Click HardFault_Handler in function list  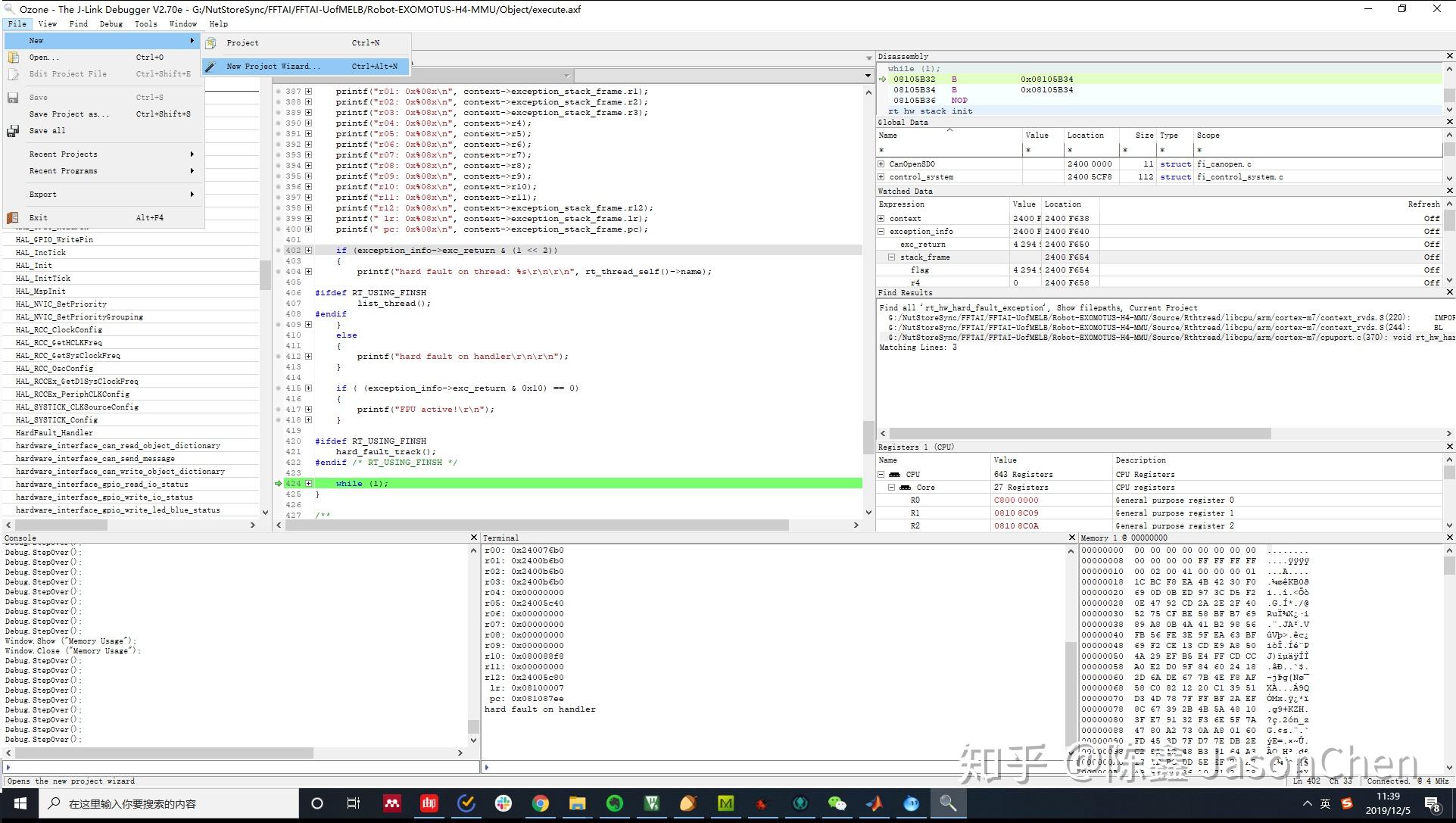55,433
